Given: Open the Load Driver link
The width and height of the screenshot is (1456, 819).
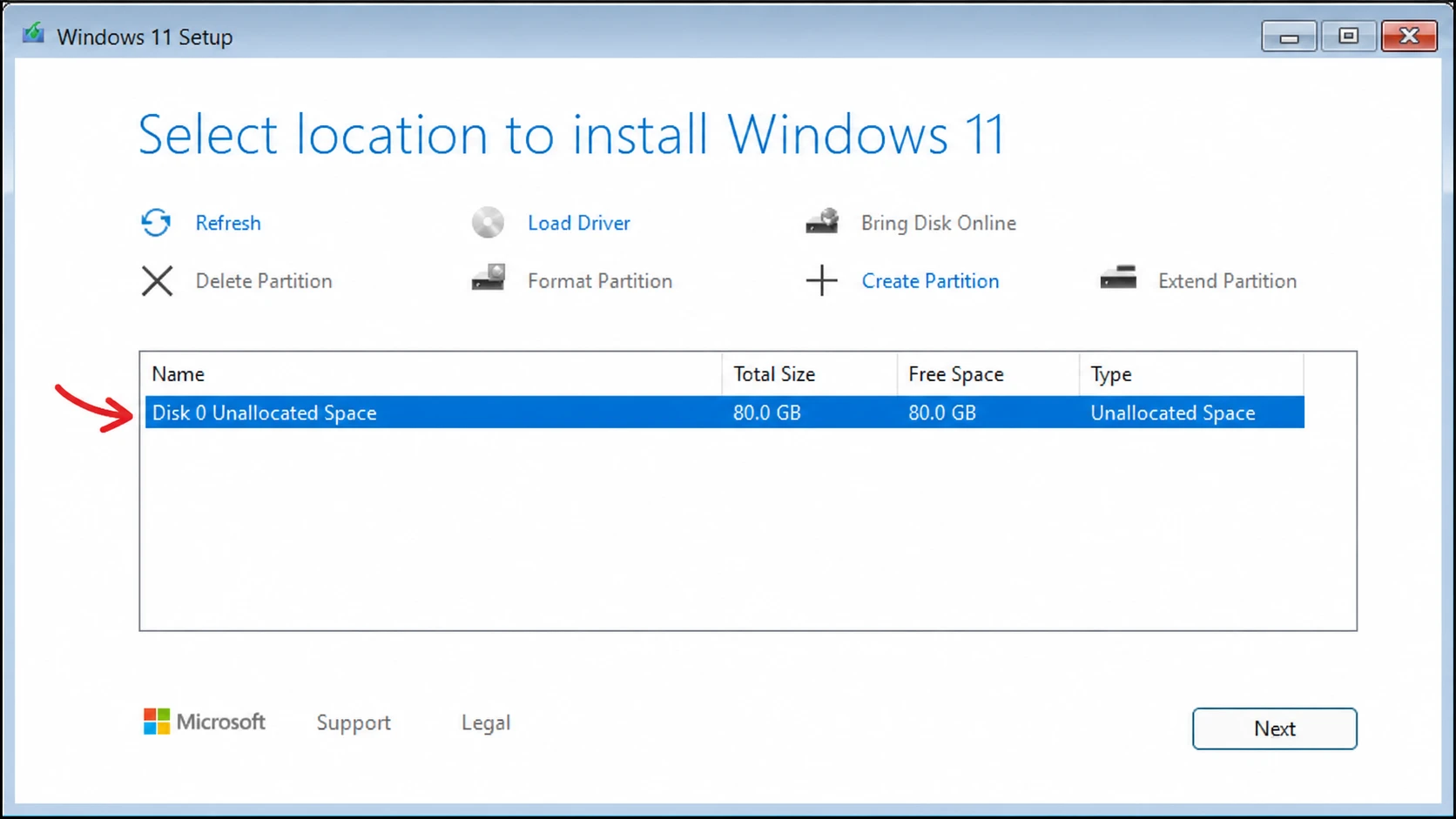Looking at the screenshot, I should (579, 223).
